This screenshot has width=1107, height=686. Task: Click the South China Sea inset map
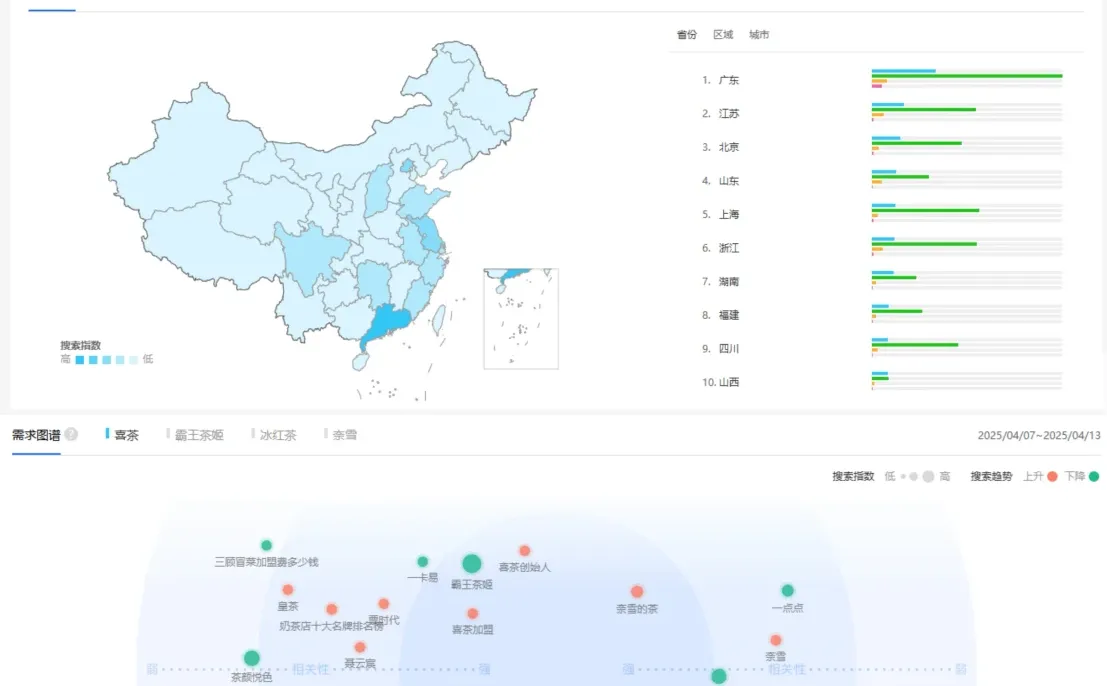tap(521, 318)
